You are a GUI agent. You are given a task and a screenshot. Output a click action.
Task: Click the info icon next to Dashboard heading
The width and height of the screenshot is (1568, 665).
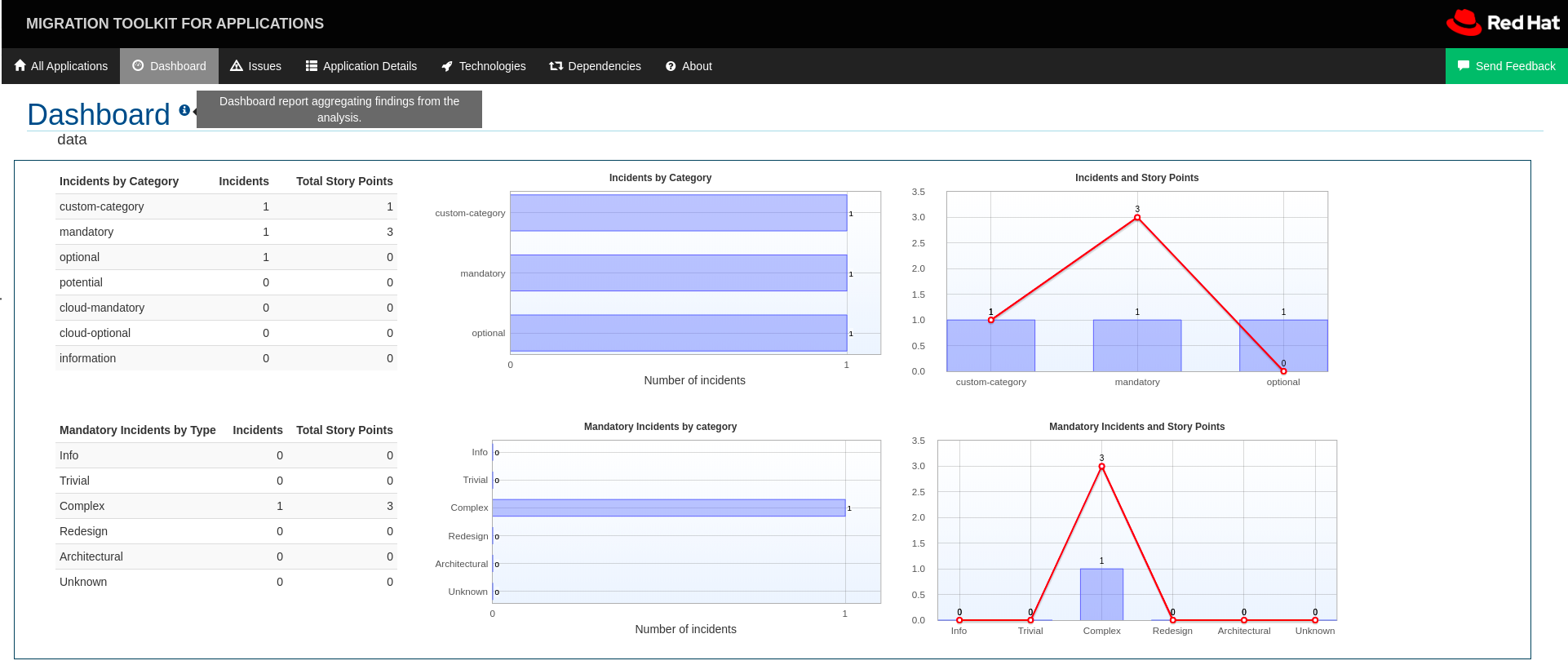[x=184, y=109]
